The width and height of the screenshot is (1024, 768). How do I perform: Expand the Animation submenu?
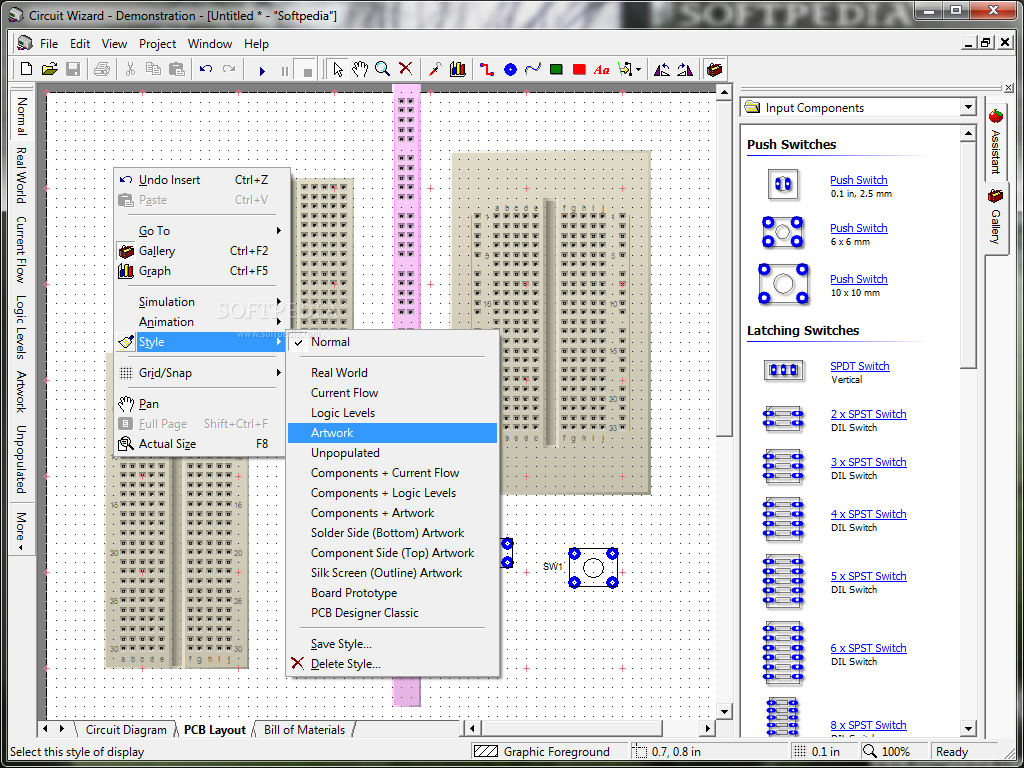[201, 322]
